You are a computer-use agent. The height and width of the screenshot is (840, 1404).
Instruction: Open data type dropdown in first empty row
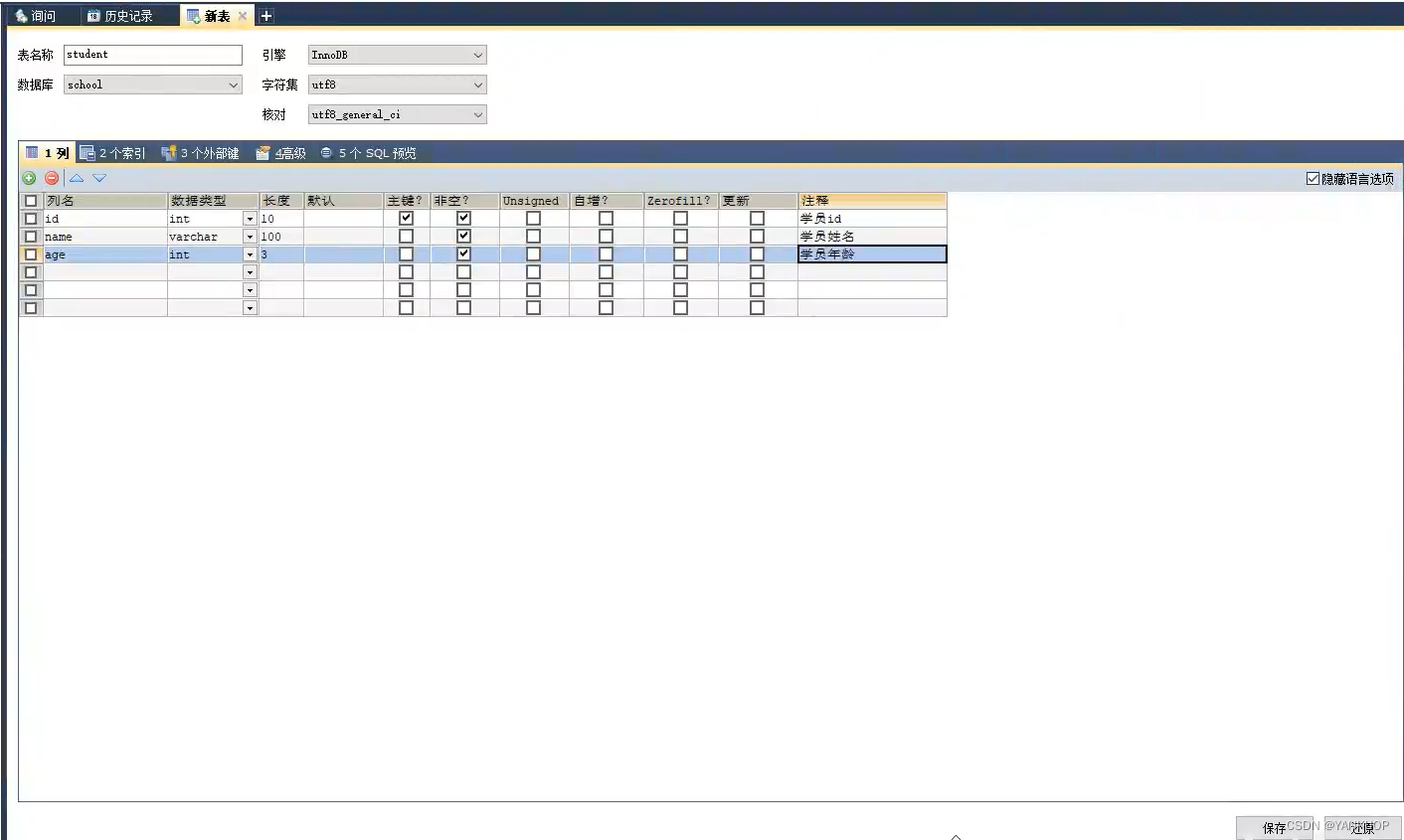point(250,272)
